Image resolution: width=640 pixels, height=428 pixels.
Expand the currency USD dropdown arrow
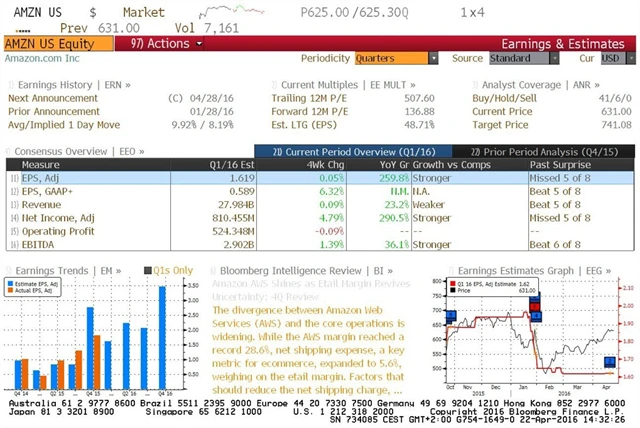point(631,58)
